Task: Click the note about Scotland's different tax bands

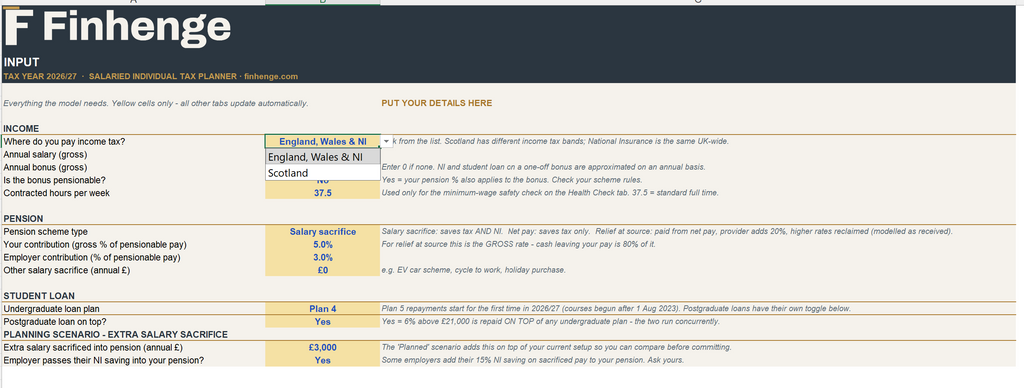Action: tap(560, 141)
